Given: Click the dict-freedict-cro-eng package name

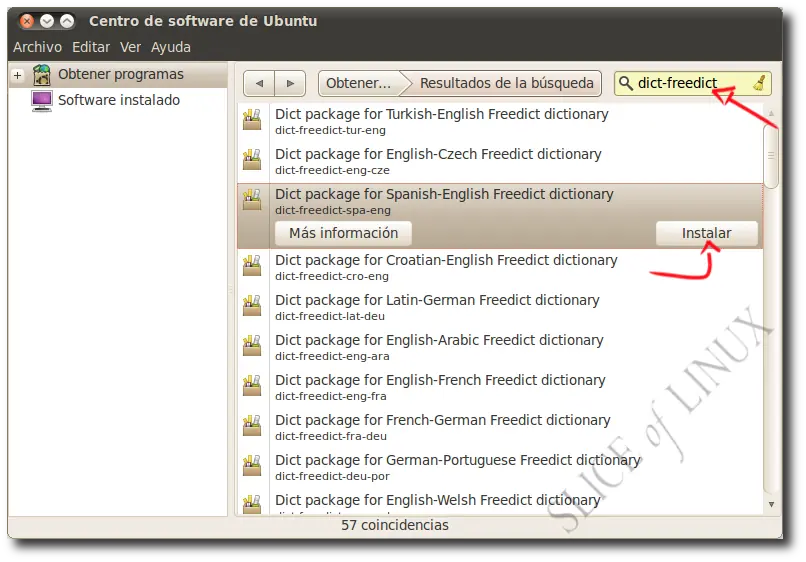Looking at the screenshot, I should (x=332, y=276).
